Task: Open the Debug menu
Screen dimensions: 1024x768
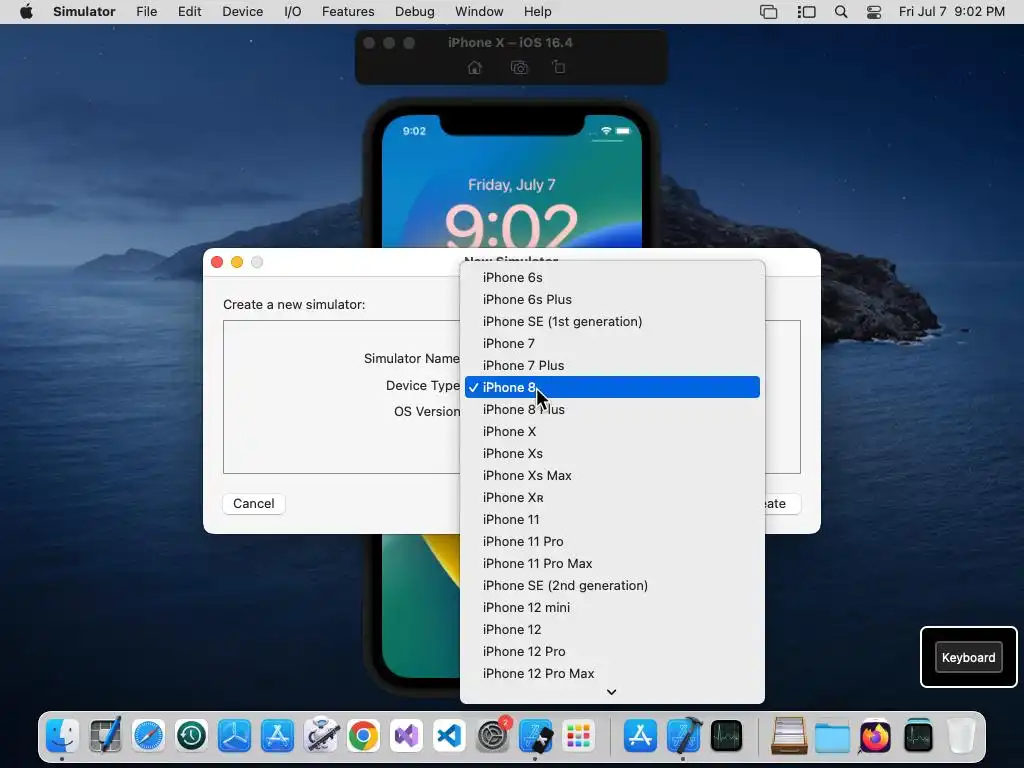Action: (x=415, y=12)
